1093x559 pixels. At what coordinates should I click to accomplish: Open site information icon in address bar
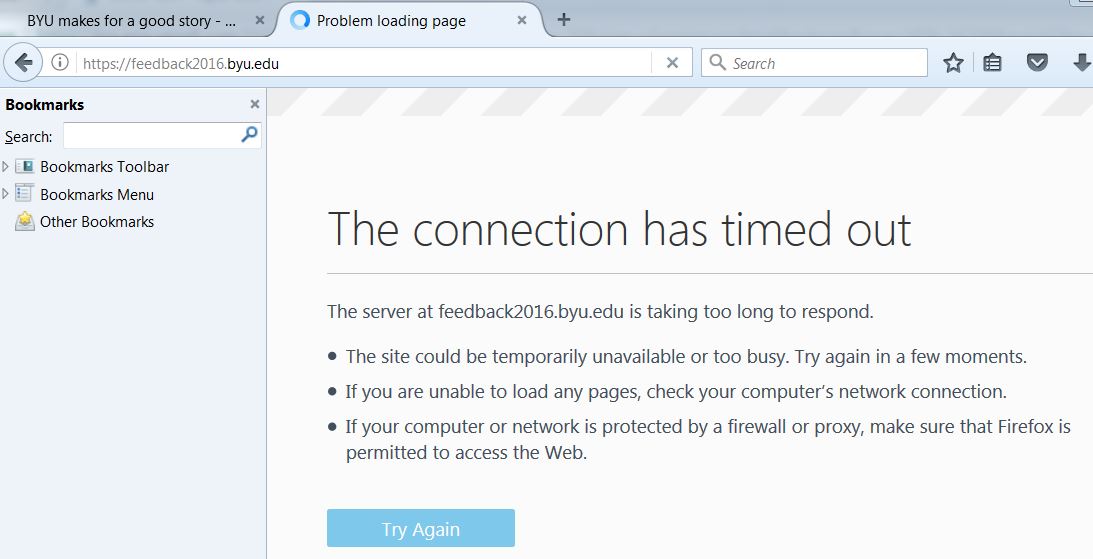click(x=60, y=63)
